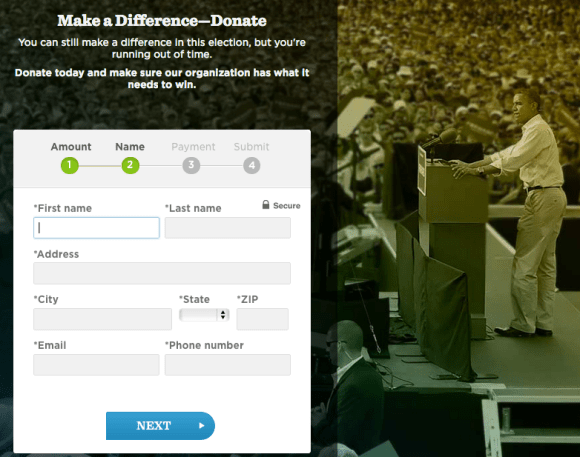
Task: Click the City text box
Action: point(102,319)
